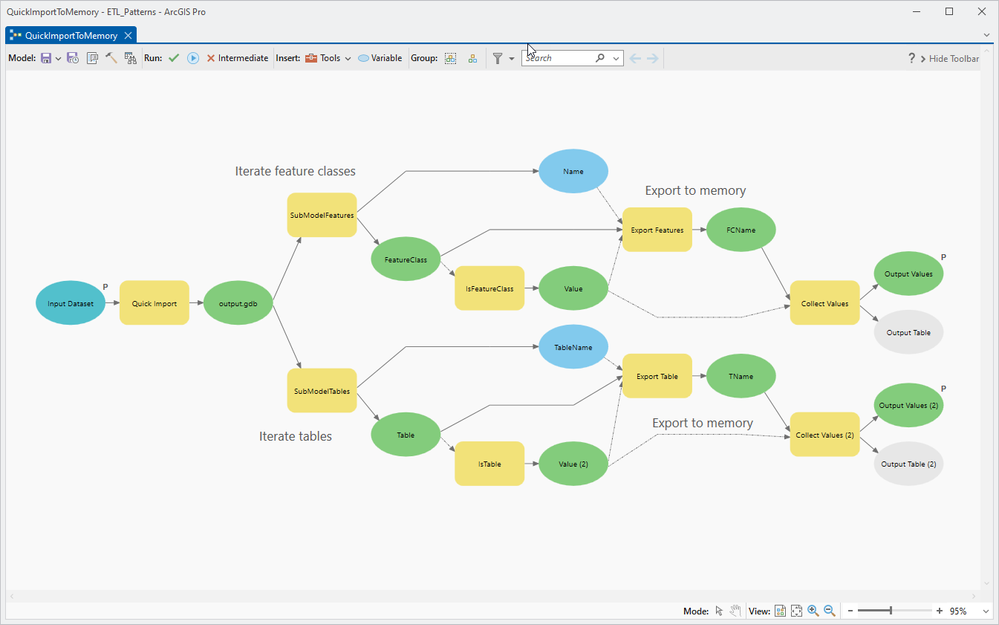Click the horizontal scrollbar
999x625 pixels.
click(x=492, y=596)
